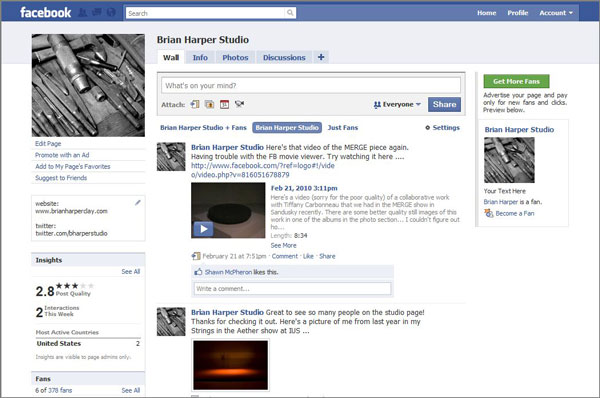Screen dimensions: 600x398
Task: Open the messages icon in header
Action: pyautogui.click(x=97, y=13)
